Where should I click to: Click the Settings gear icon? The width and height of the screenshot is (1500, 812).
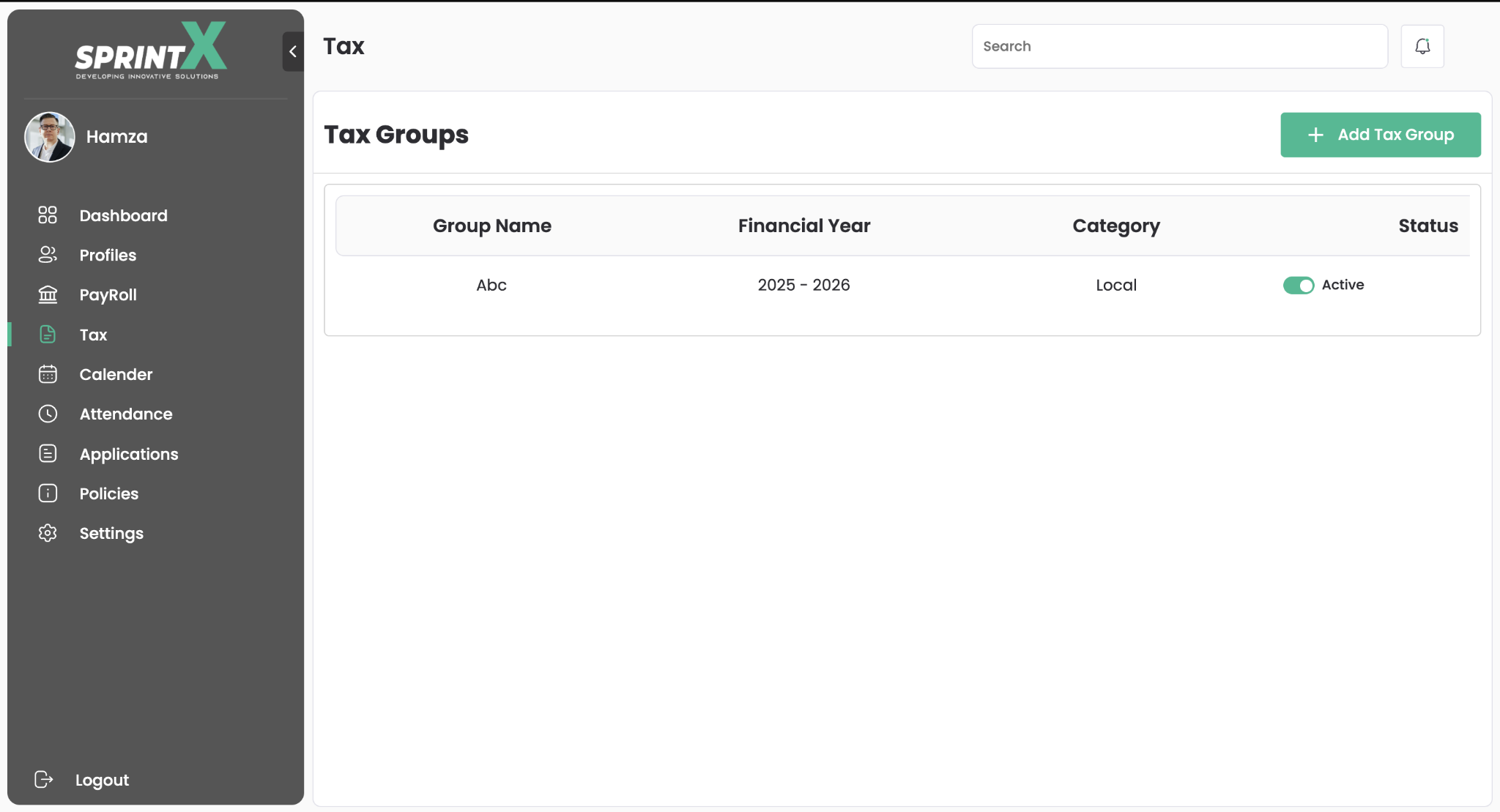coord(48,533)
